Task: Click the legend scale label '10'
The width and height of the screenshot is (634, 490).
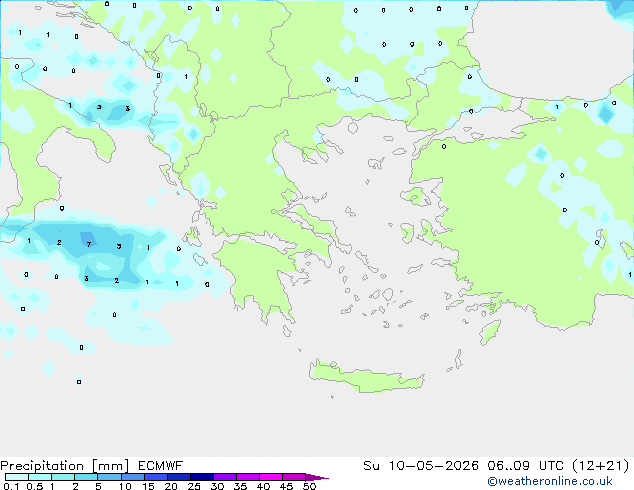Action: [125, 486]
